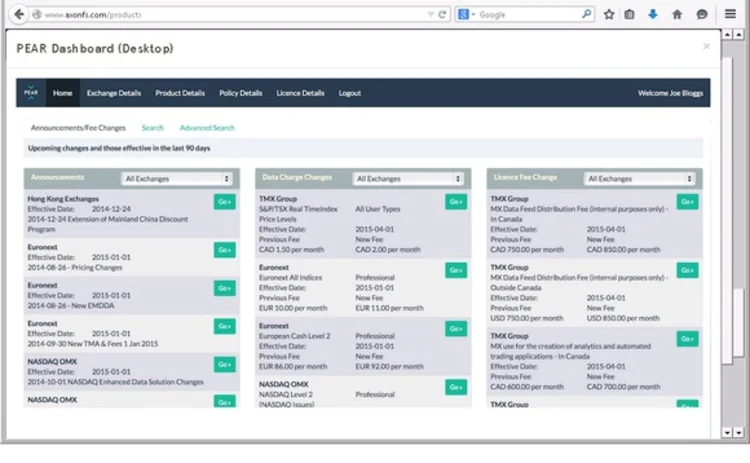Click Go for TMX S&P/TSX Real TimeIndex
The image size is (750, 463).
456,201
